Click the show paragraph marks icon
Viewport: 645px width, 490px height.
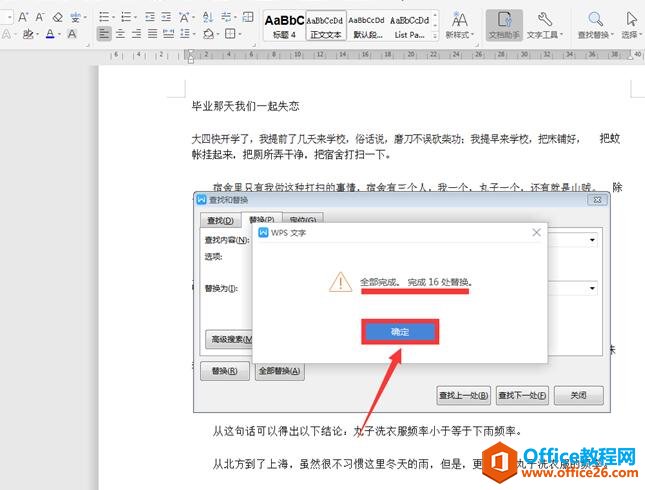coord(226,17)
